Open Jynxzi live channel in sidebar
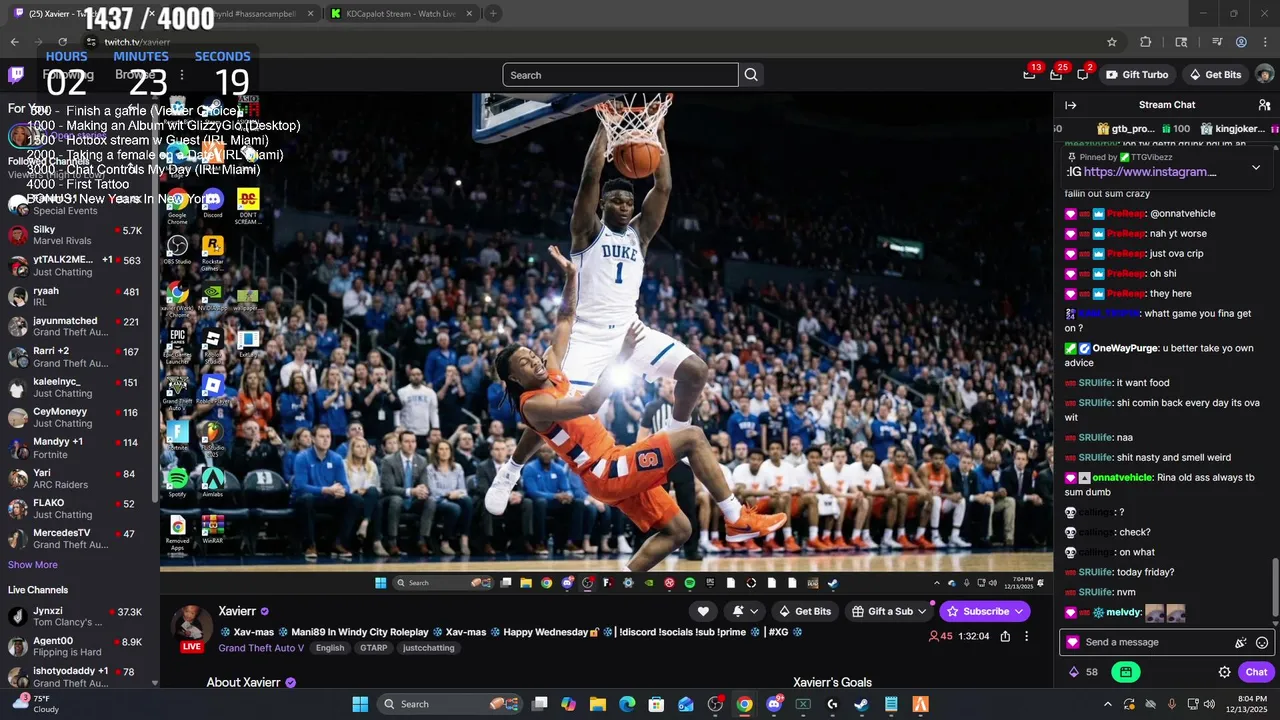Viewport: 1280px width, 720px height. tap(78, 617)
